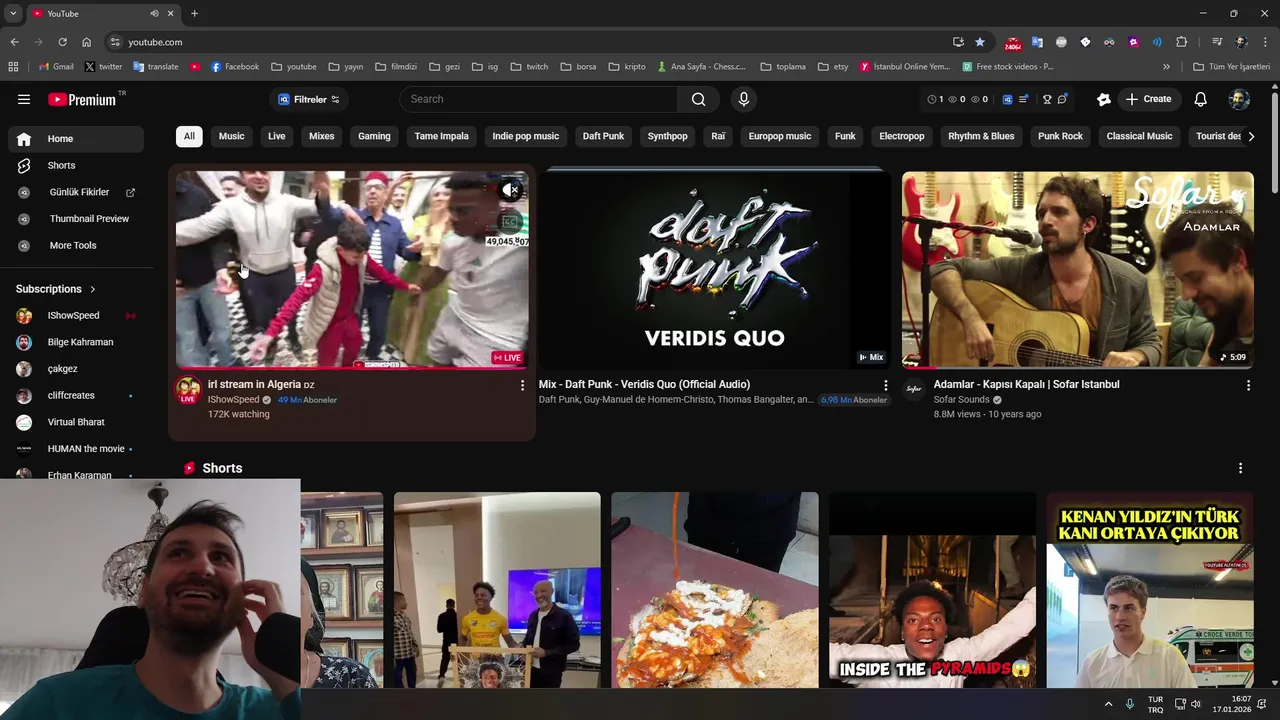This screenshot has width=1280, height=720.
Task: Open Shorts in the sidebar
Action: pos(76,165)
